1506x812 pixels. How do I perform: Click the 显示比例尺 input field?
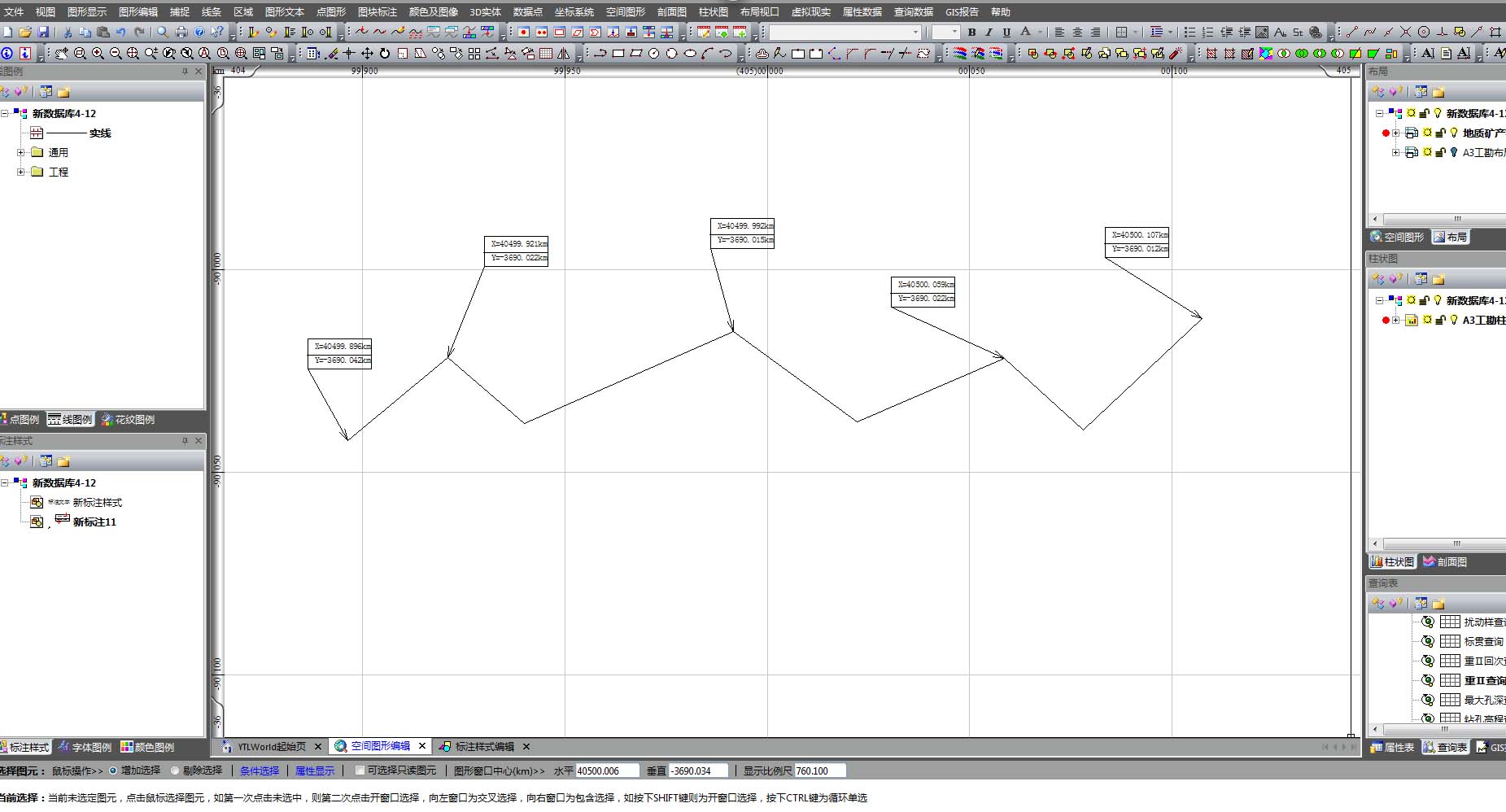point(820,771)
